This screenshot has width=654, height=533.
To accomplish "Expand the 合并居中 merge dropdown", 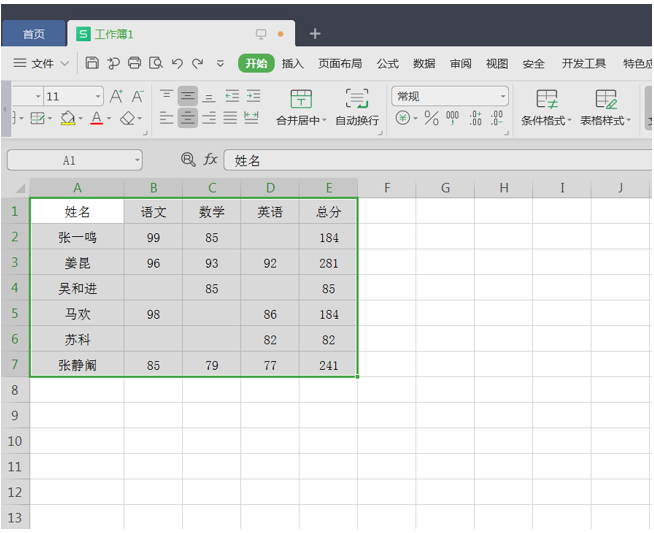I will coord(324,121).
